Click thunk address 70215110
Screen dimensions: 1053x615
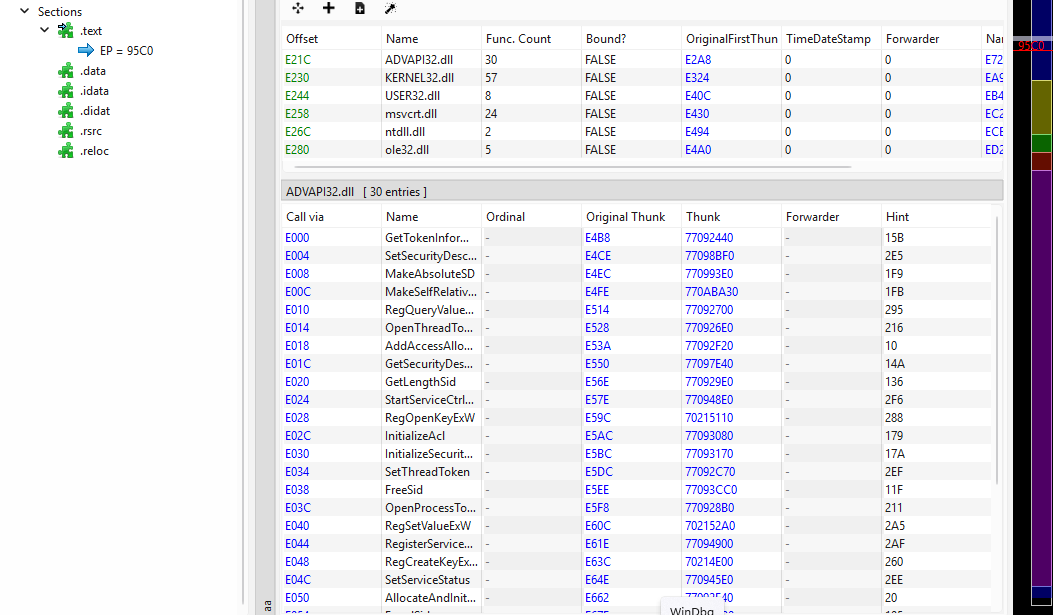[x=709, y=418]
